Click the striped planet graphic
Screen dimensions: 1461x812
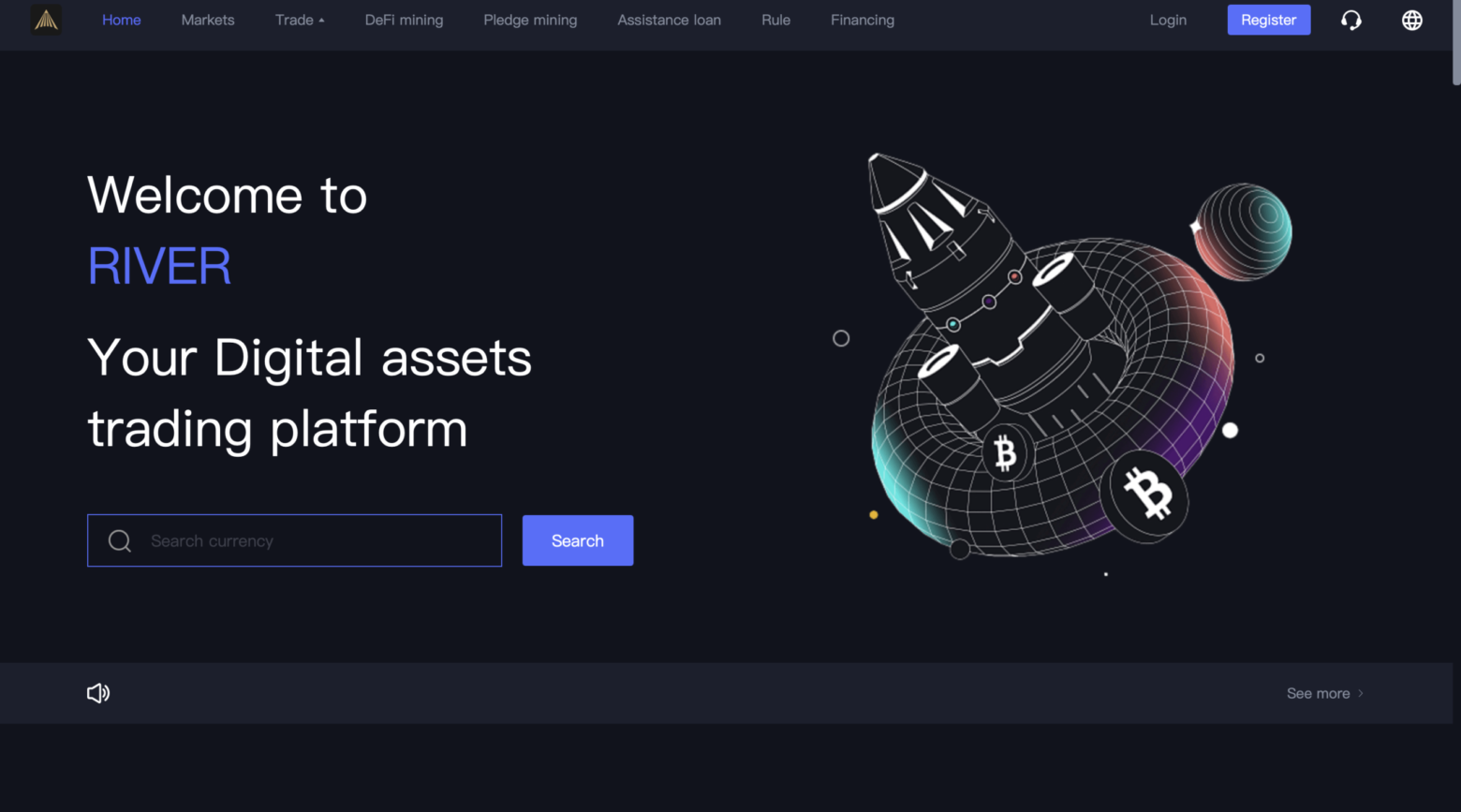click(1243, 231)
